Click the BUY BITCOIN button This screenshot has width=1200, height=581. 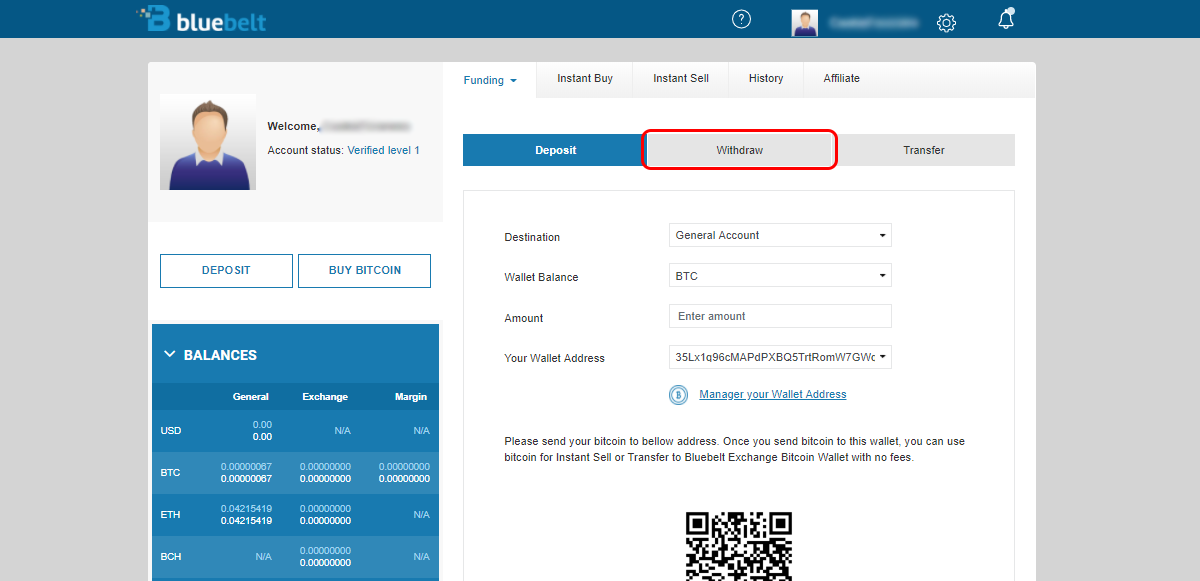coord(365,271)
